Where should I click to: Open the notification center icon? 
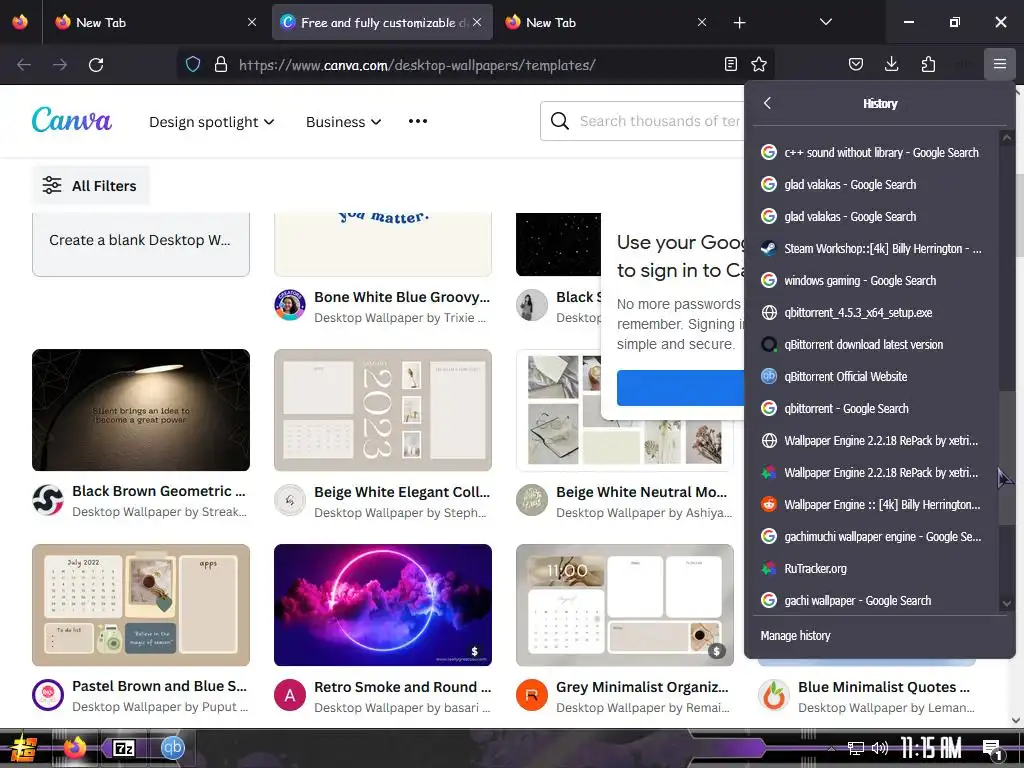[993, 749]
